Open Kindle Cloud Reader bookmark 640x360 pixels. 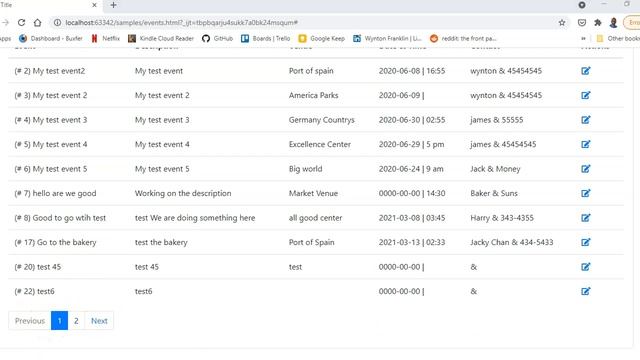(x=161, y=38)
